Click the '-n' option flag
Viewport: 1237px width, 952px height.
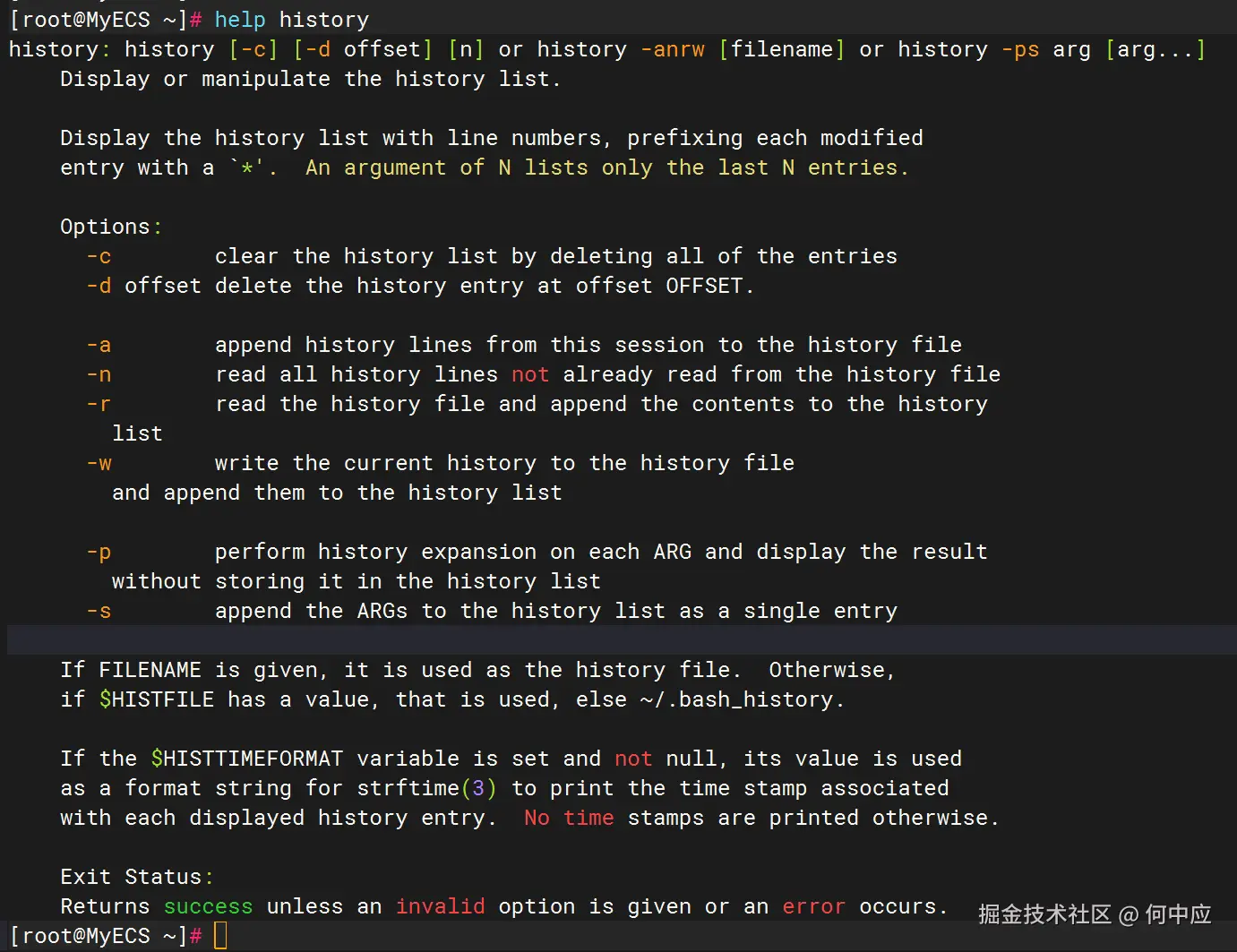coord(99,374)
